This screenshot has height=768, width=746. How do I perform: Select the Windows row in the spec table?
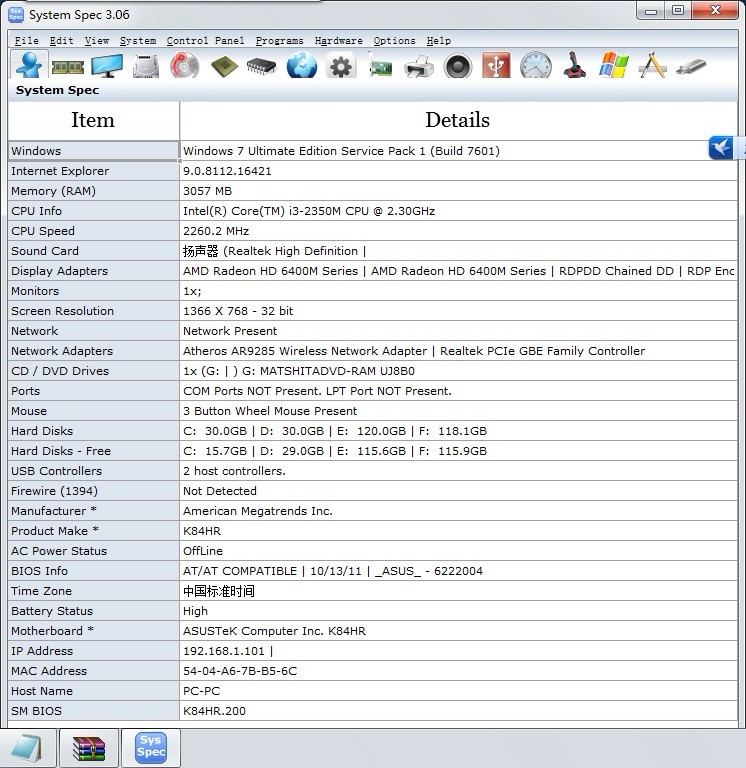[x=93, y=151]
